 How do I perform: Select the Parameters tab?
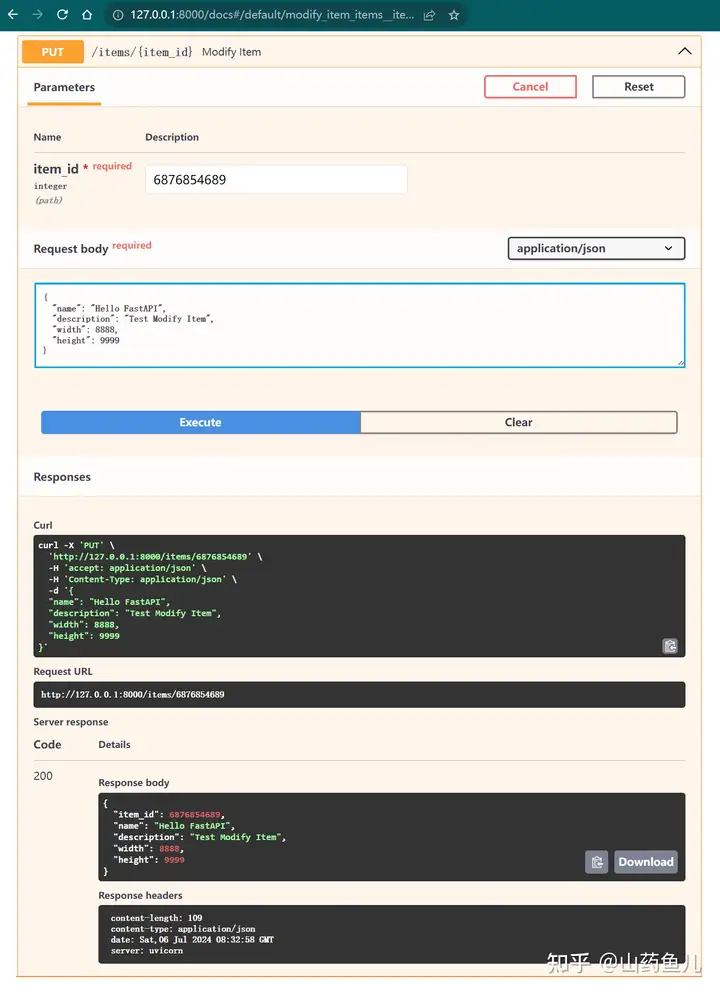(x=64, y=87)
